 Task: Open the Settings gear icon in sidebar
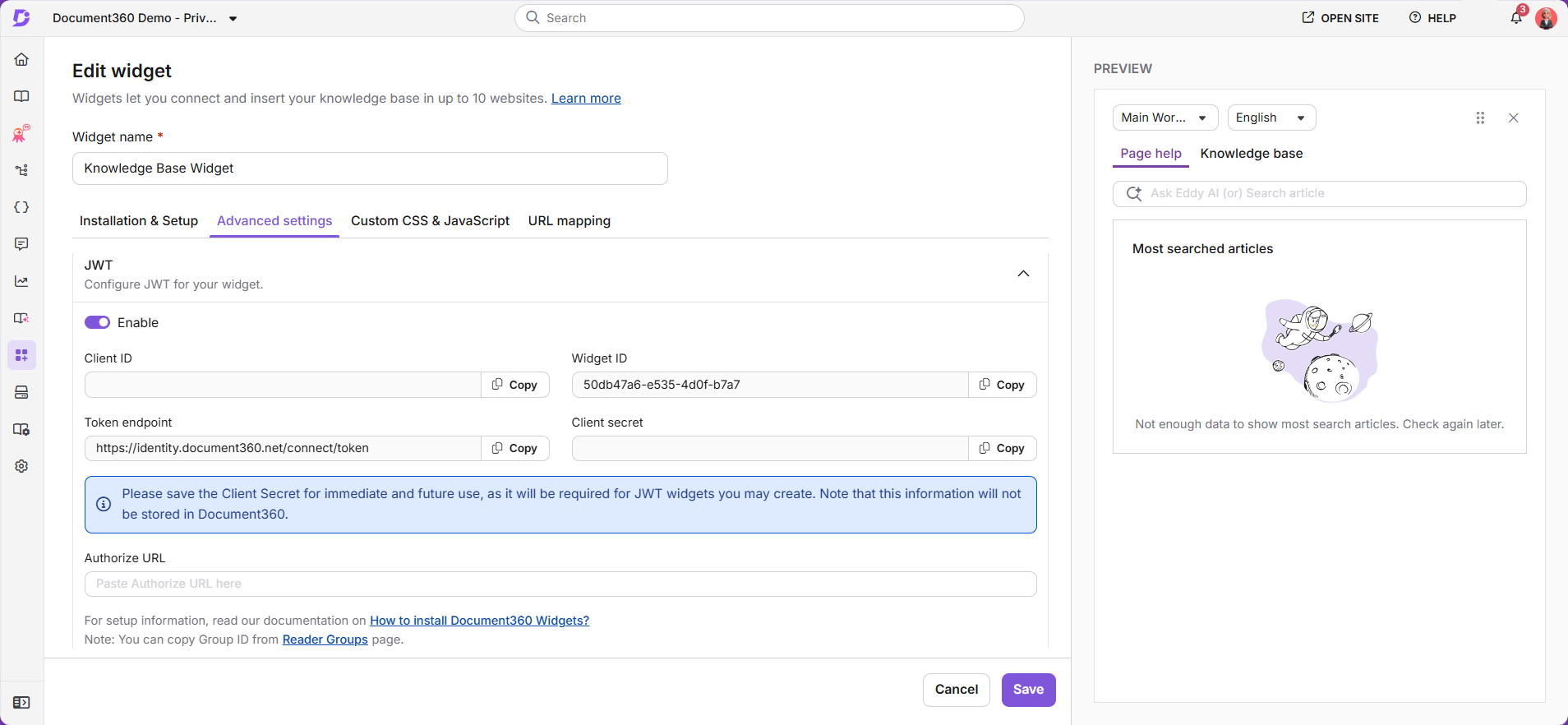[21, 466]
